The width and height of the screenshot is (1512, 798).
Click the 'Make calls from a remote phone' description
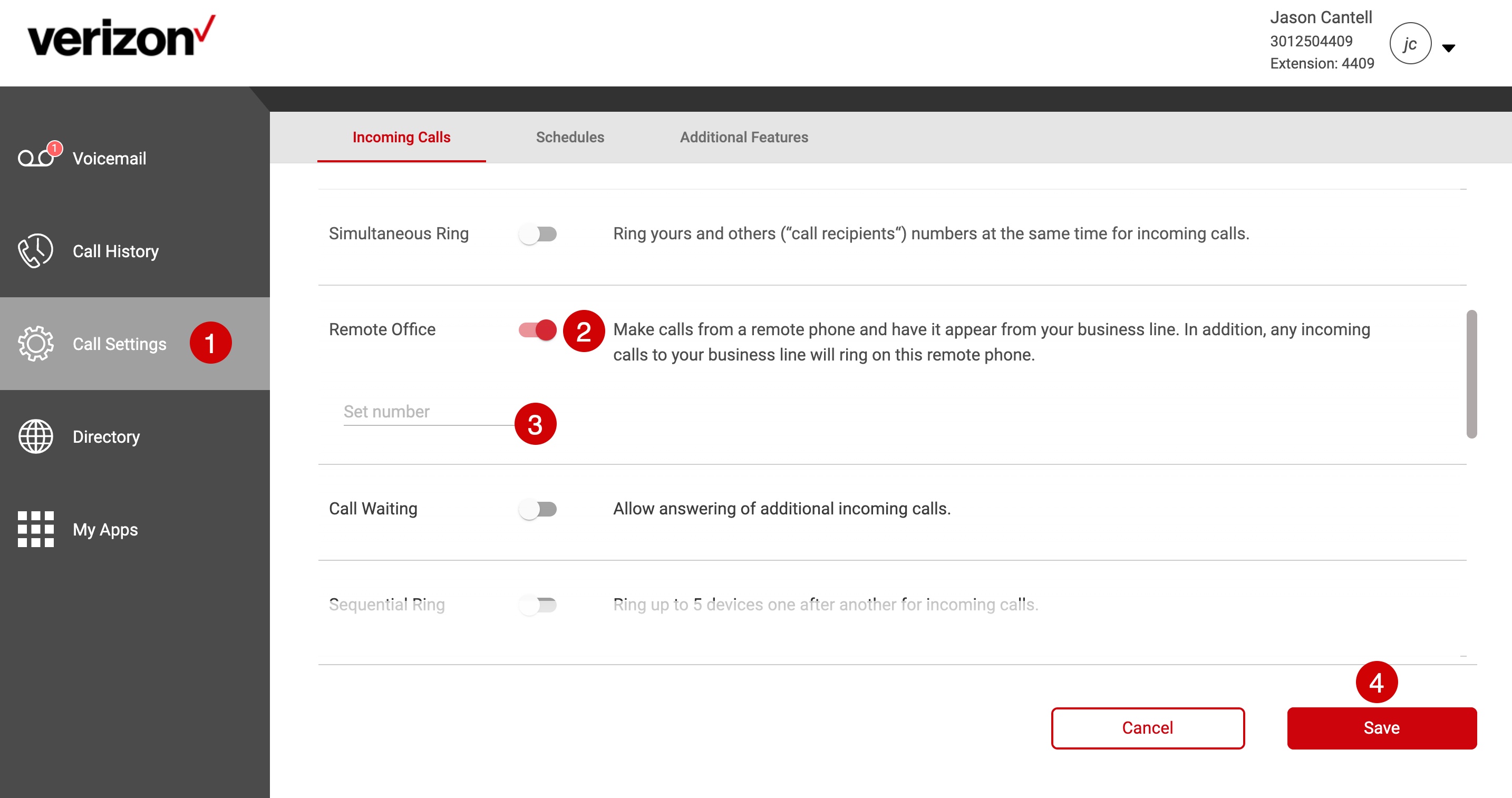click(x=991, y=342)
